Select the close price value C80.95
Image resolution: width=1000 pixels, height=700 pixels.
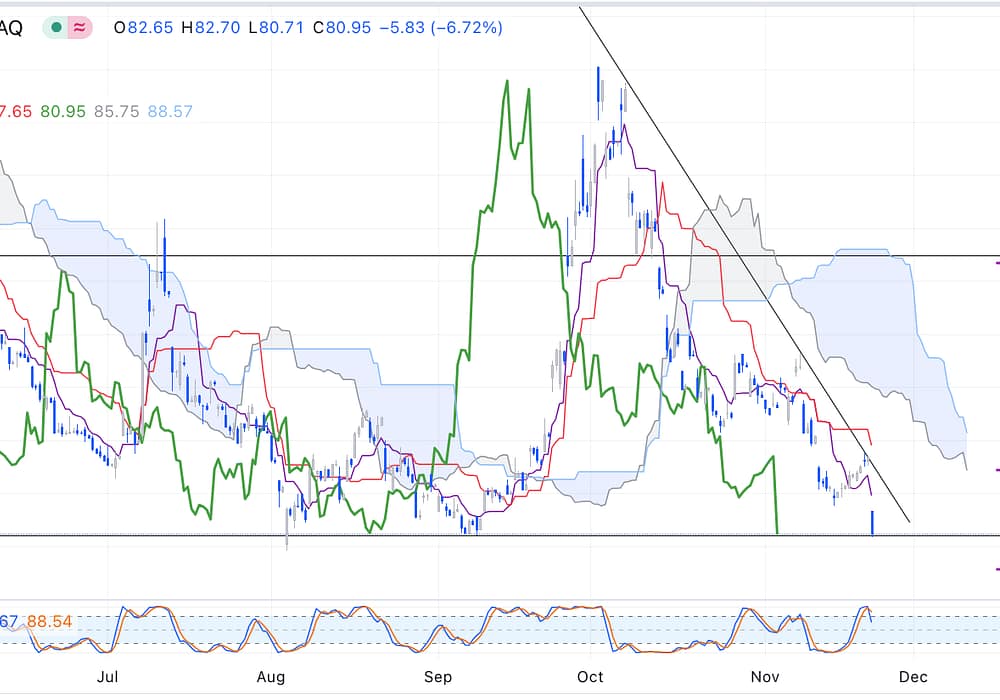pyautogui.click(x=343, y=28)
